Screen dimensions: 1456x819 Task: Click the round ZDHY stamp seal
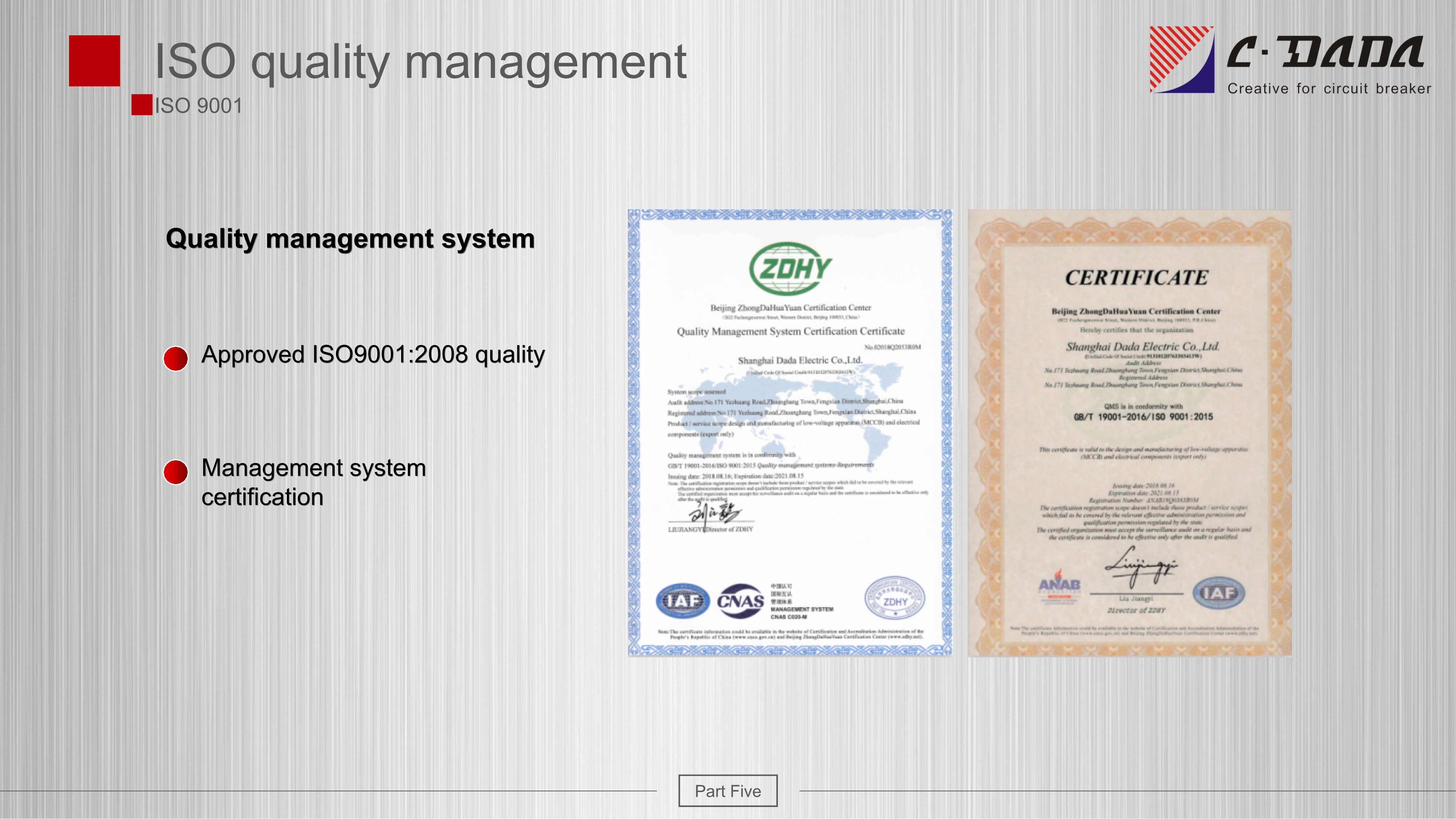coord(895,598)
